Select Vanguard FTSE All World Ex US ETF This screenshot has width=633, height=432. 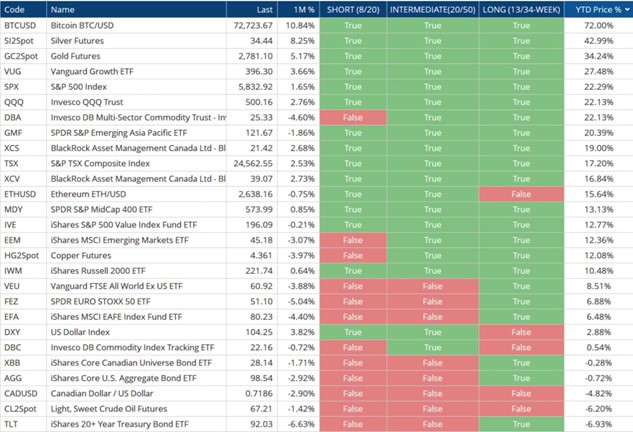pyautogui.click(x=136, y=286)
